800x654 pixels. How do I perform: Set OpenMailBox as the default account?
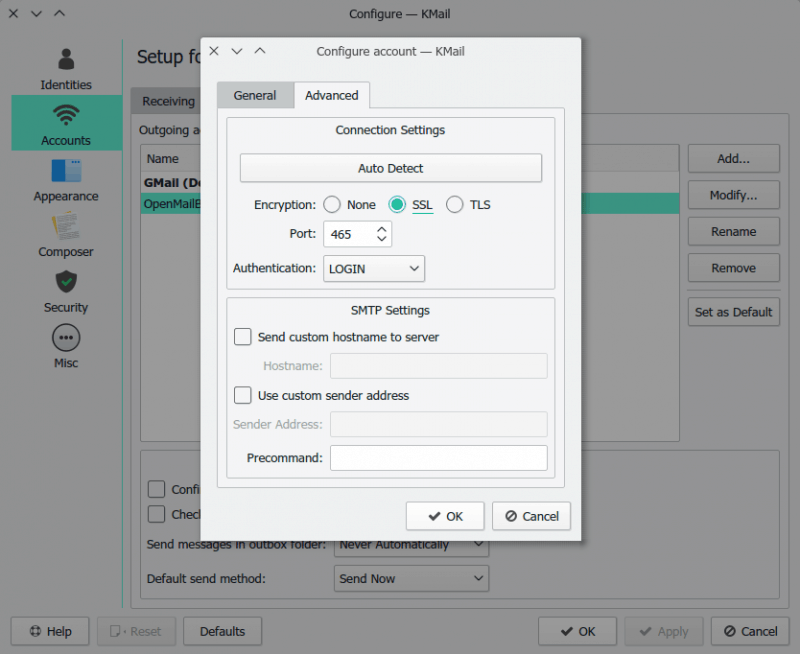733,311
